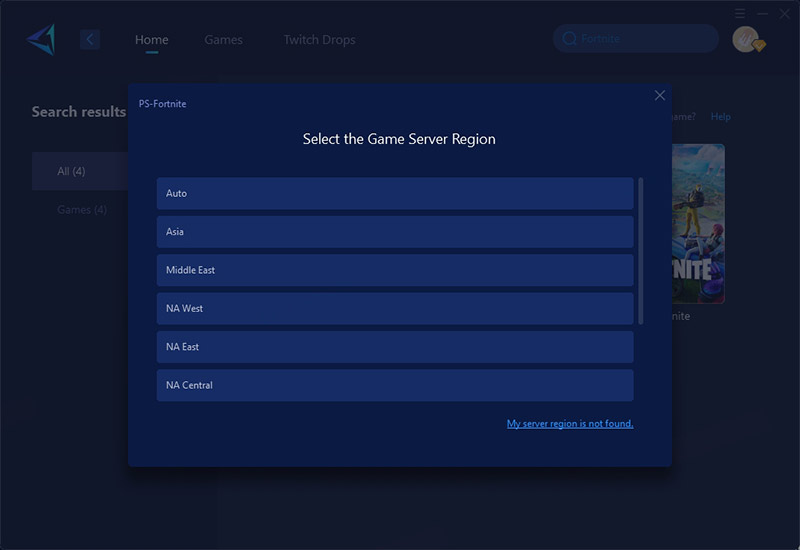Choose the Asia server region
Image resolution: width=800 pixels, height=550 pixels.
395,232
